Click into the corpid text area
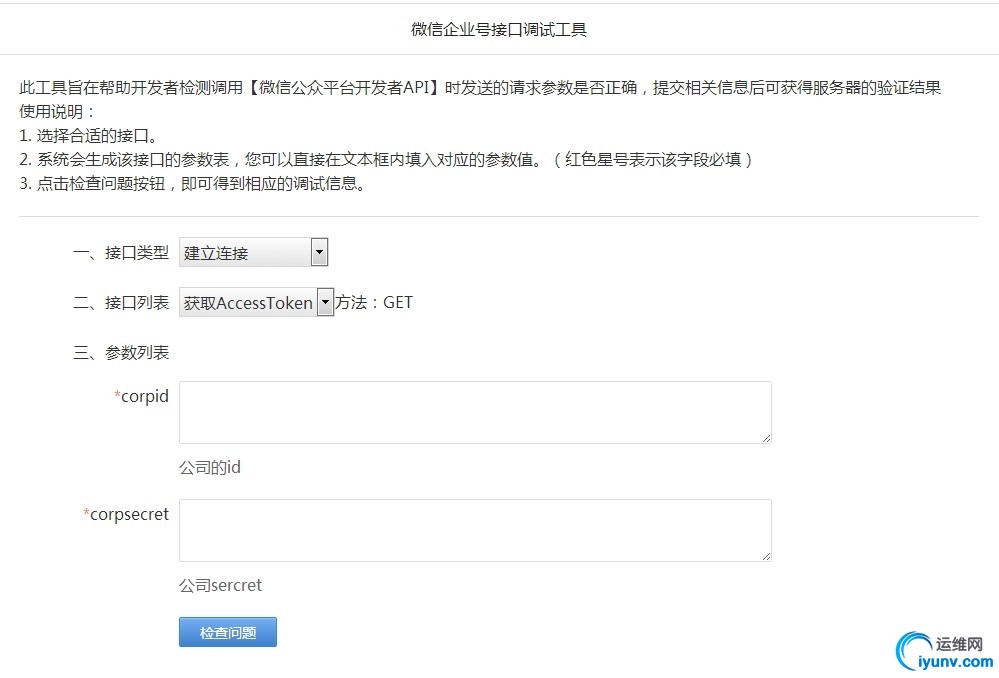This screenshot has height=678, width=999. point(475,412)
